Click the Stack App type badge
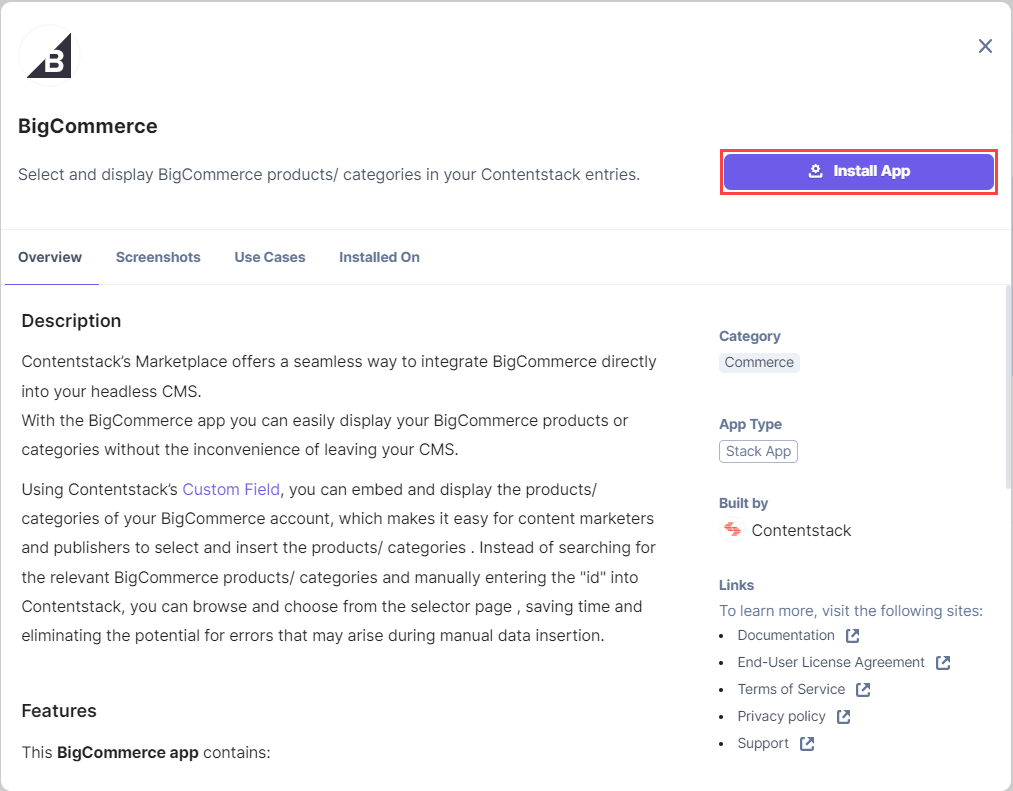Screen dimensions: 1013x791 (758, 451)
